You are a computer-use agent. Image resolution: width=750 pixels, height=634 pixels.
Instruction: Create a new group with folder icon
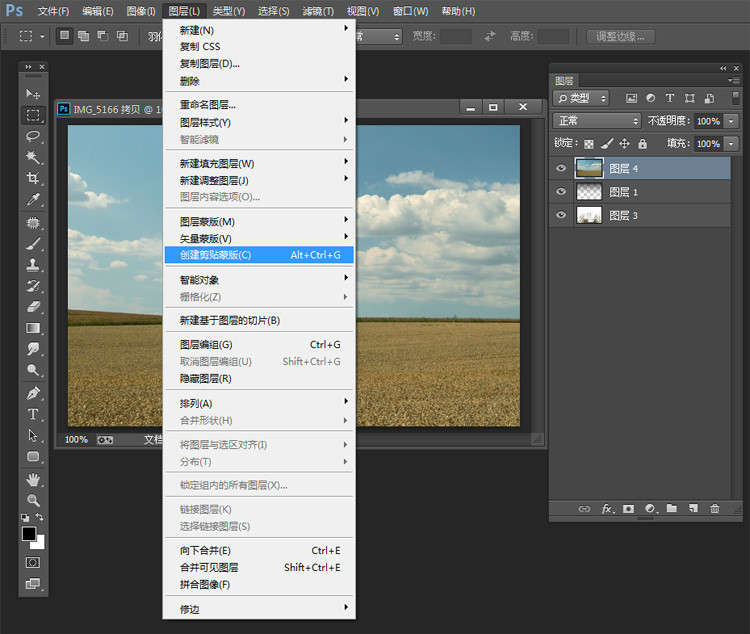point(672,509)
